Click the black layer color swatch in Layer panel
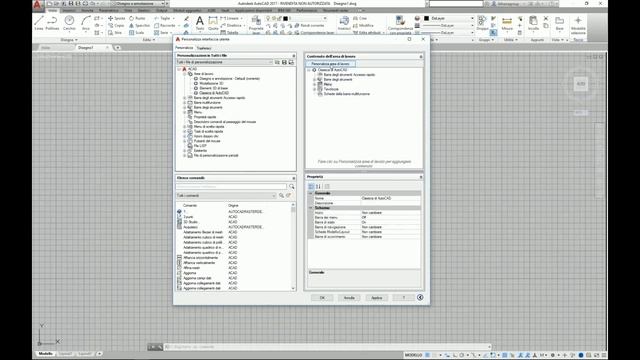 [x=286, y=18]
